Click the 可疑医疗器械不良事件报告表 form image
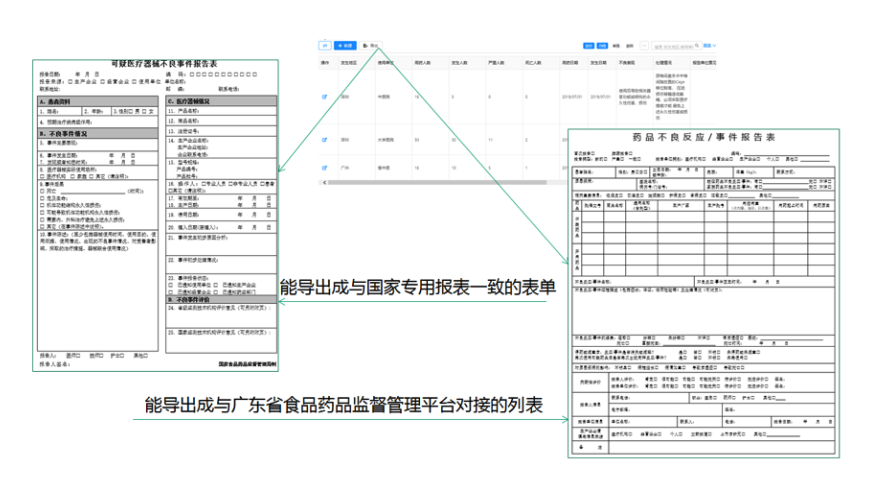 [x=155, y=215]
